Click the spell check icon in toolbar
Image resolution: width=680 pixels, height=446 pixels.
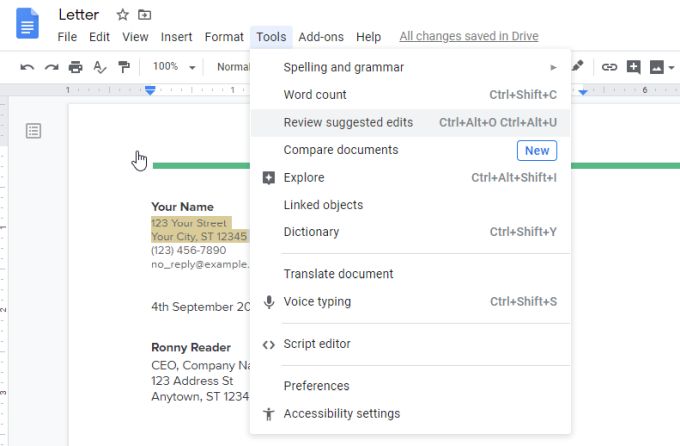(100, 67)
